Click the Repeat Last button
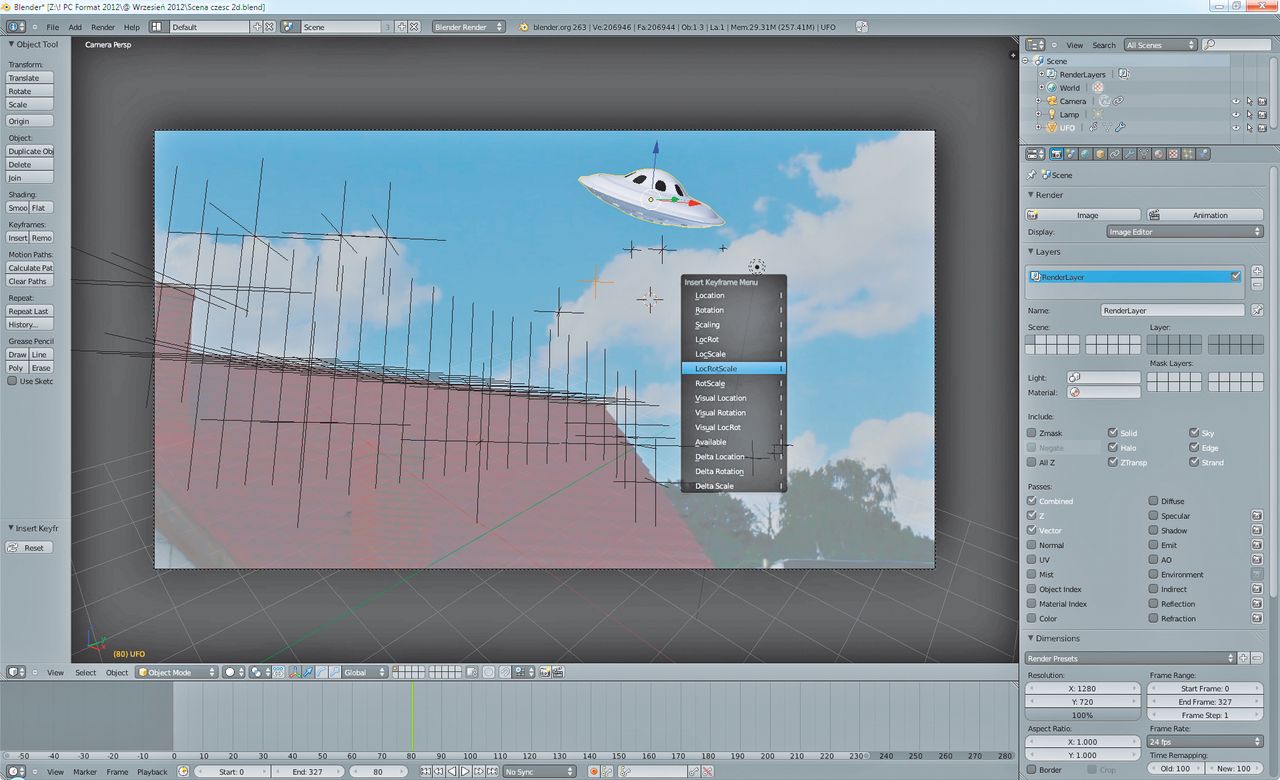This screenshot has height=780, width=1280. (30, 311)
